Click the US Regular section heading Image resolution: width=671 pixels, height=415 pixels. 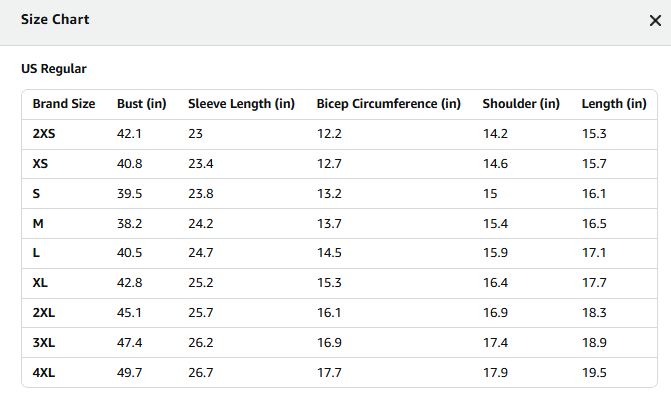click(x=54, y=69)
